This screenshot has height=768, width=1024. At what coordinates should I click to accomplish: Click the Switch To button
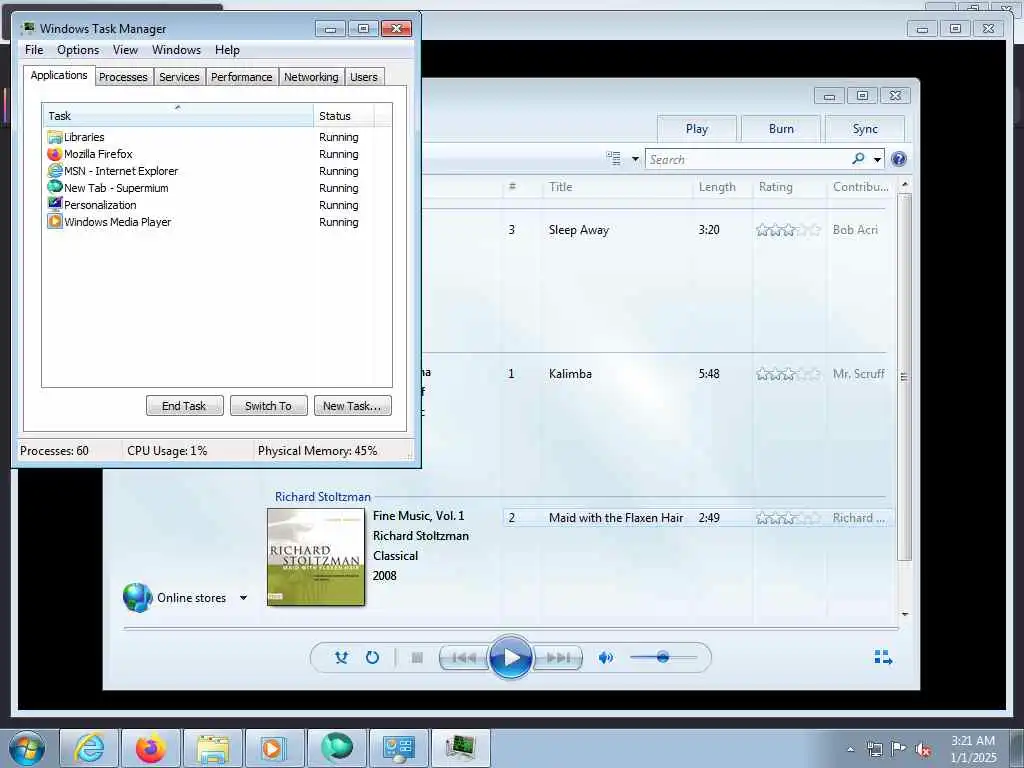[268, 406]
